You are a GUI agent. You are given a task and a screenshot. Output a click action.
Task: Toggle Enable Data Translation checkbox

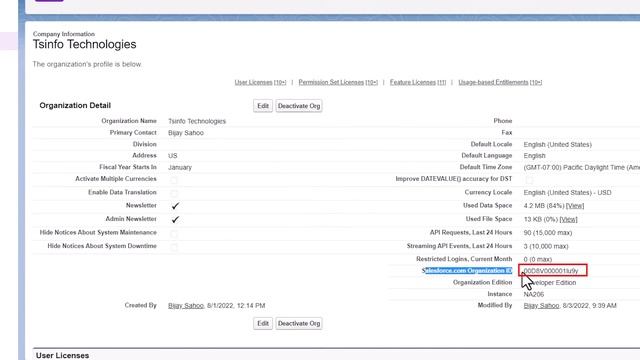174,193
